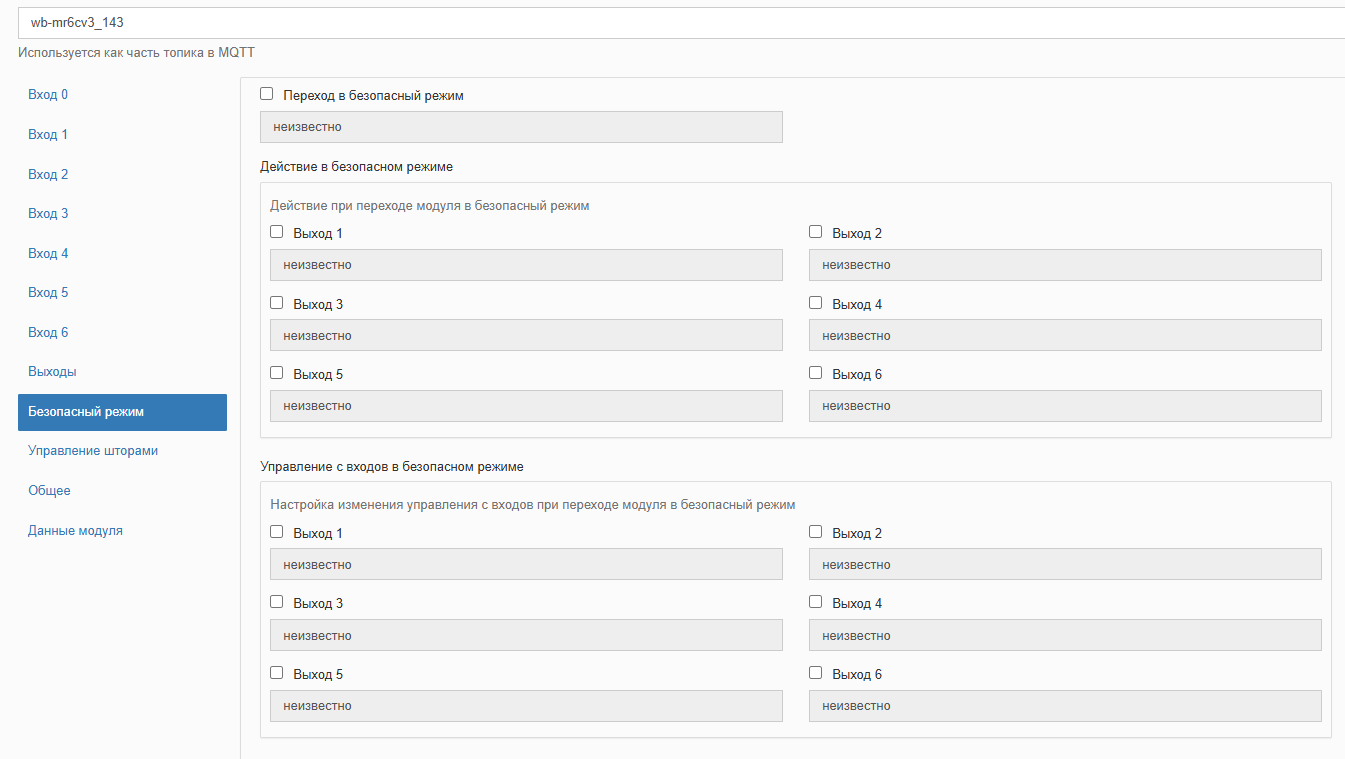Open the "Управление шторами" tab
This screenshot has width=1345, height=759.
pos(93,451)
